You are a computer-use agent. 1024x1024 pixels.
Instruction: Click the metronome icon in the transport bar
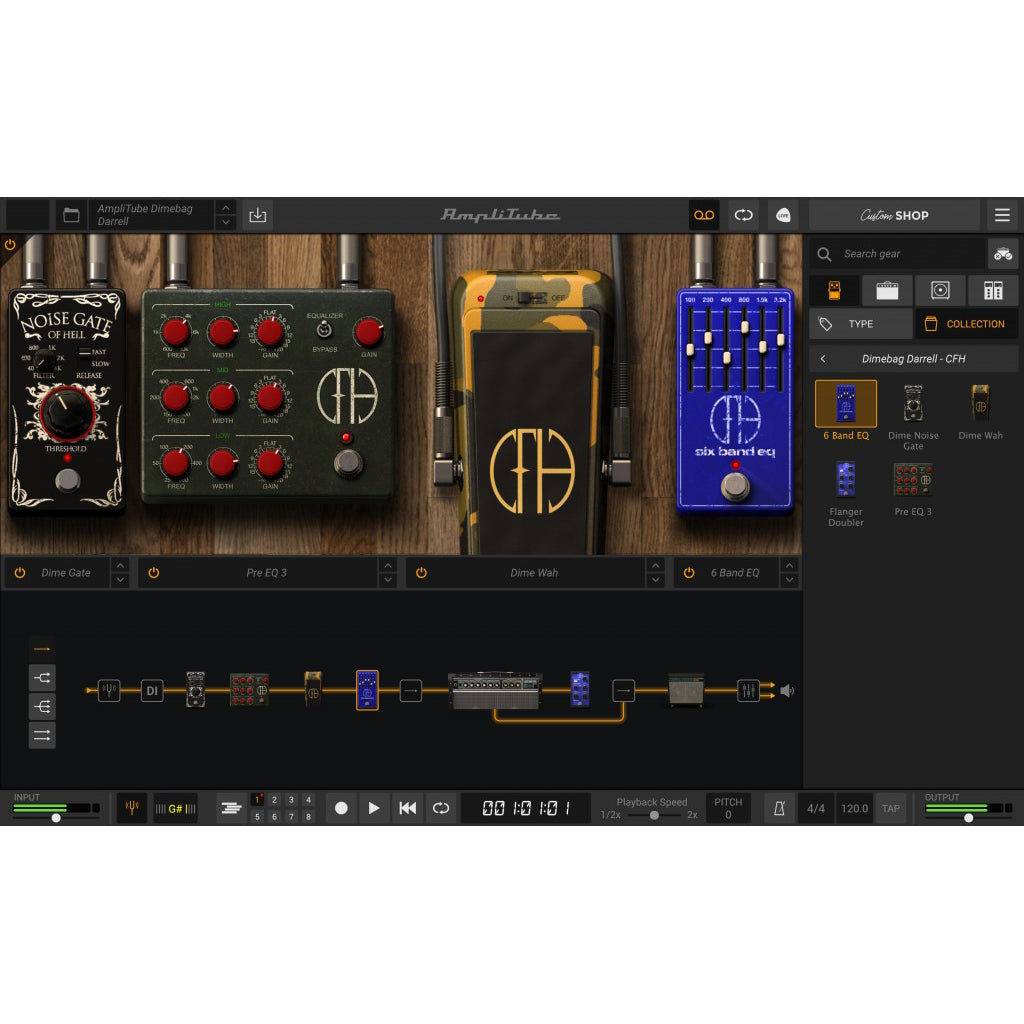click(x=779, y=808)
